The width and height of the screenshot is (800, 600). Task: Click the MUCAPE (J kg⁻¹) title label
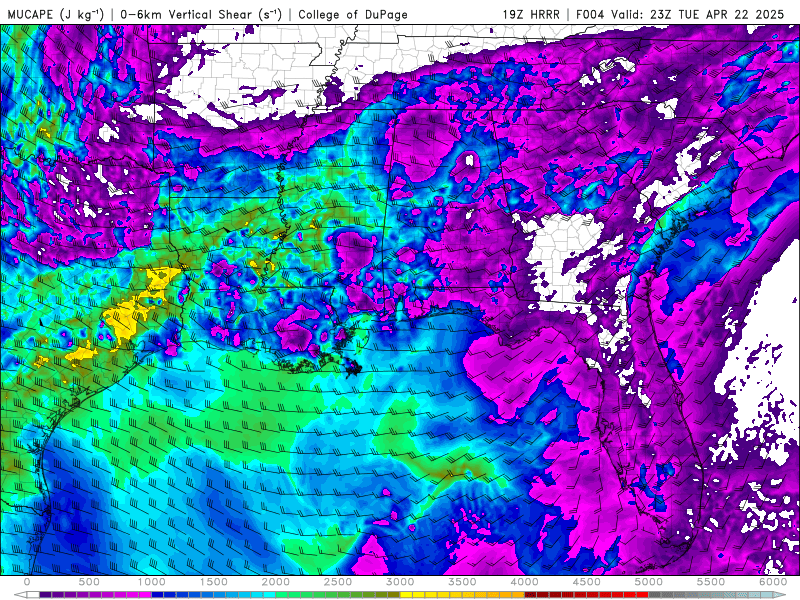56,14
